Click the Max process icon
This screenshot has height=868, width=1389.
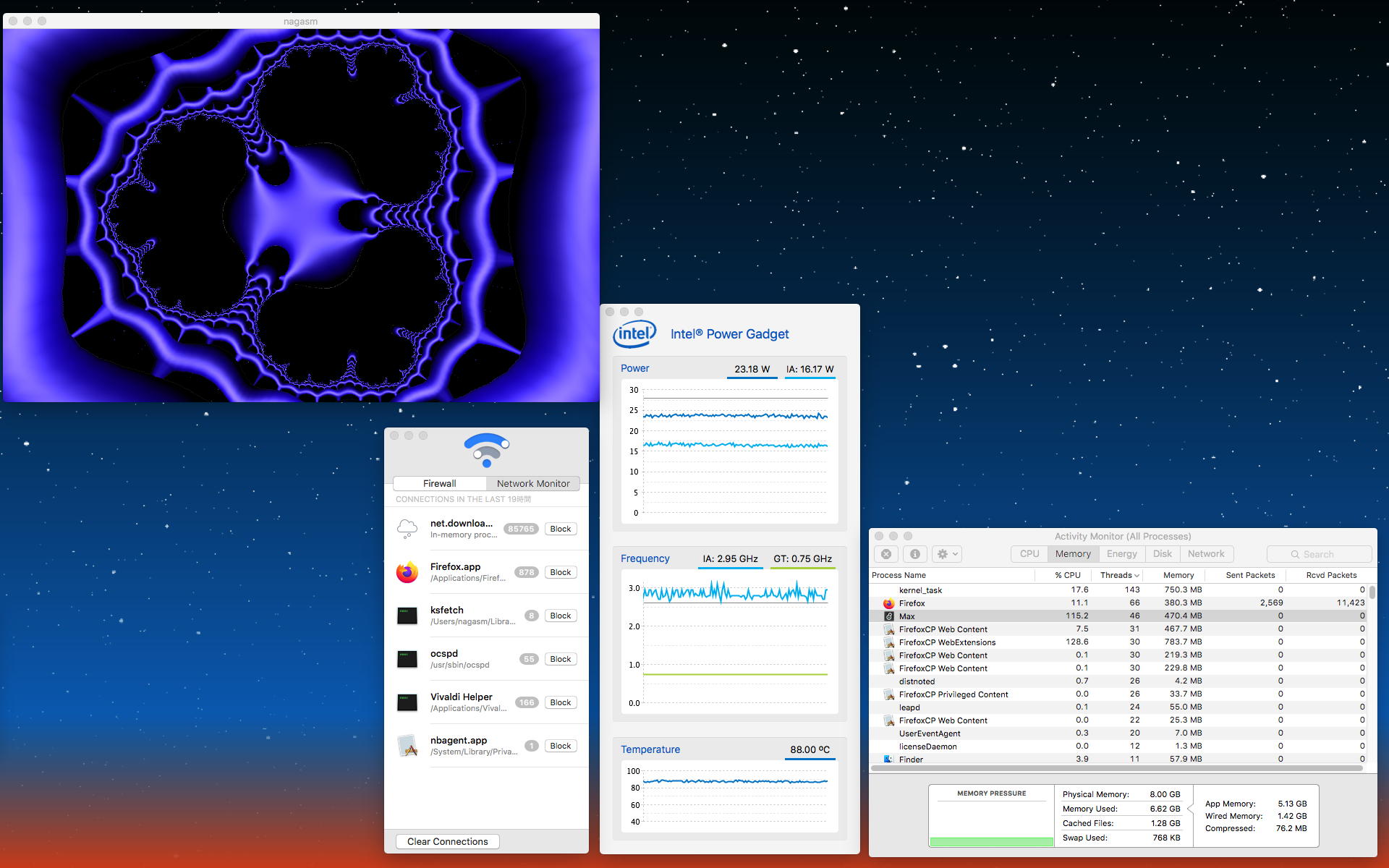pyautogui.click(x=889, y=616)
